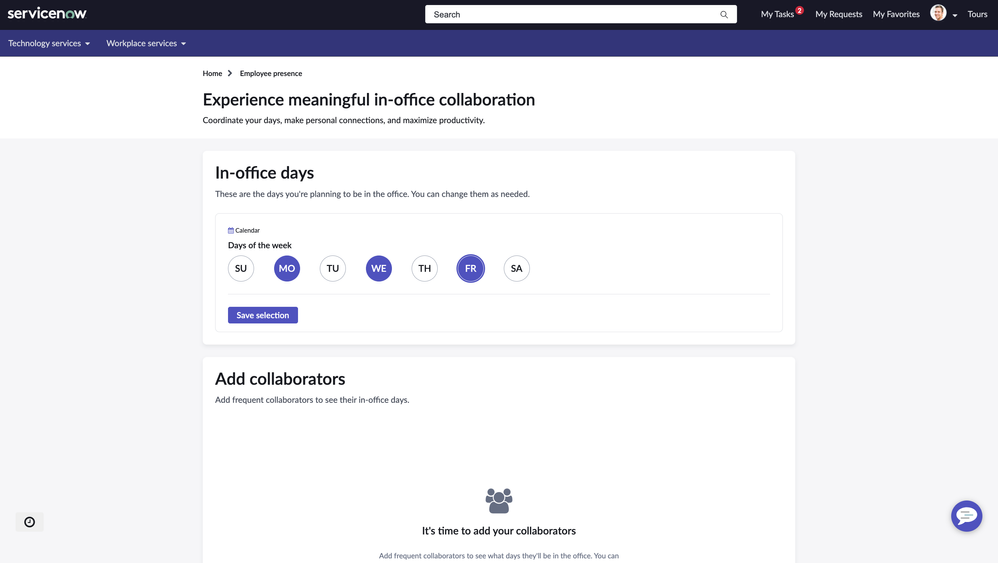This screenshot has height=563, width=998.
Task: Open My Tasks
Action: click(777, 14)
